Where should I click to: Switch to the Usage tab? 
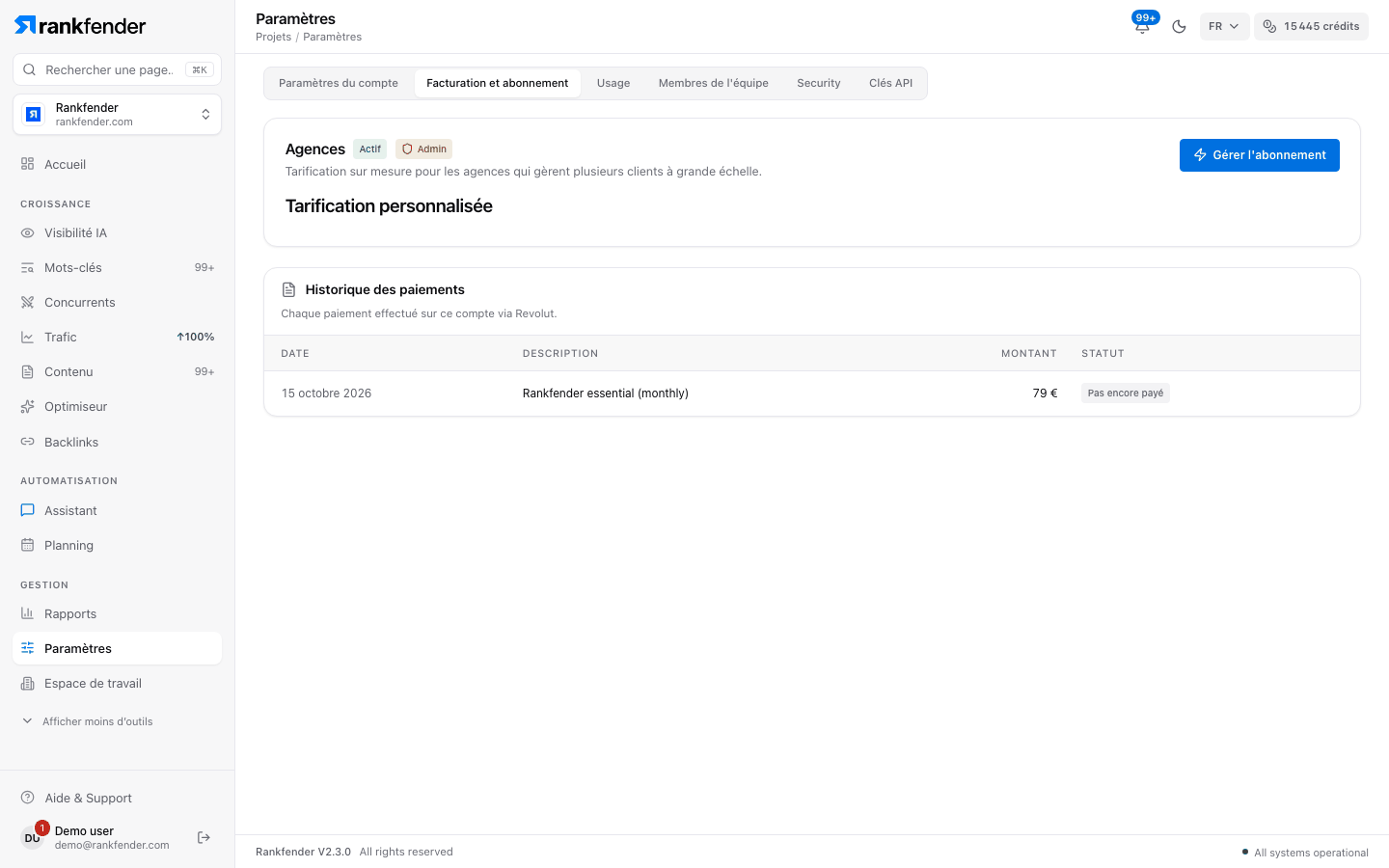(x=613, y=83)
